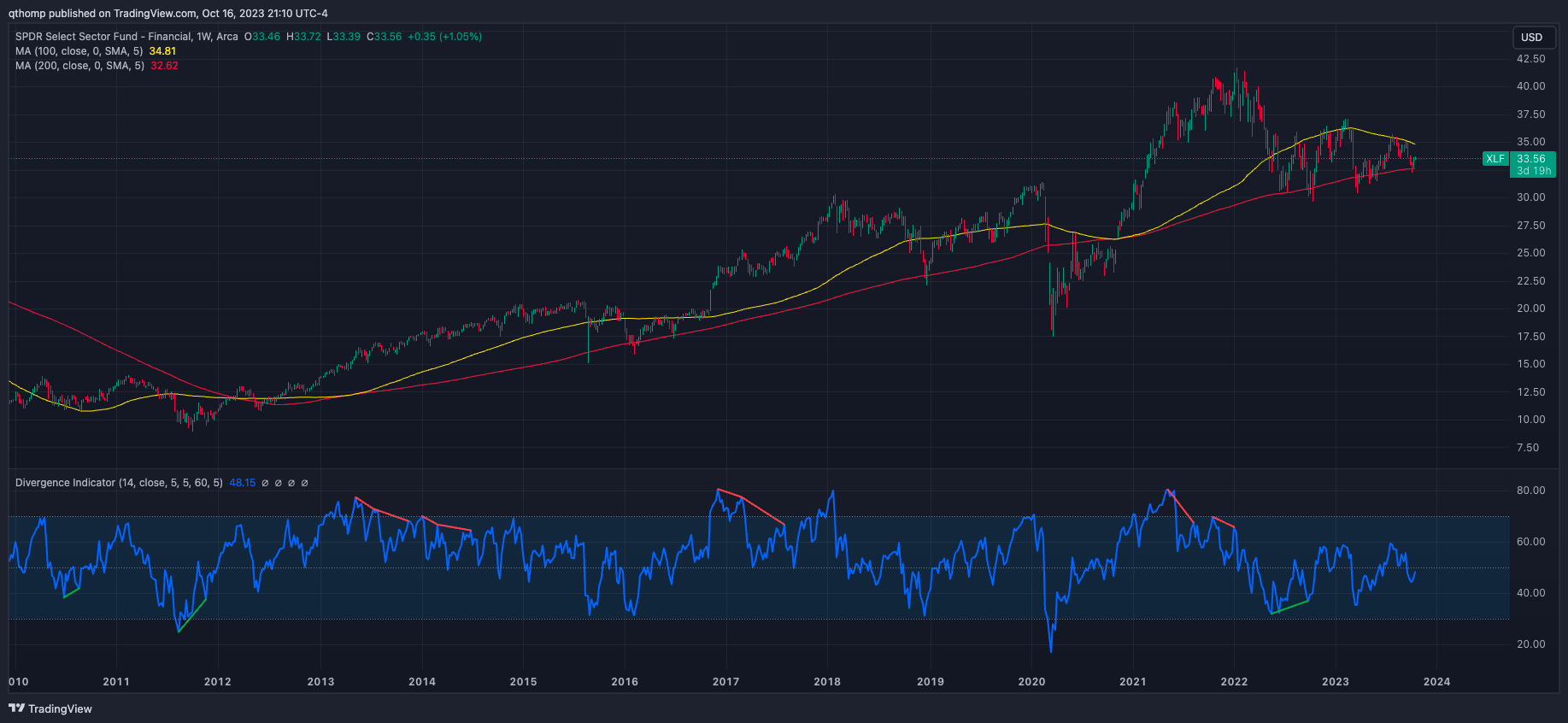Click the 40.00 indicator axis label
Viewport: 1568px width, 723px height.
(1530, 593)
